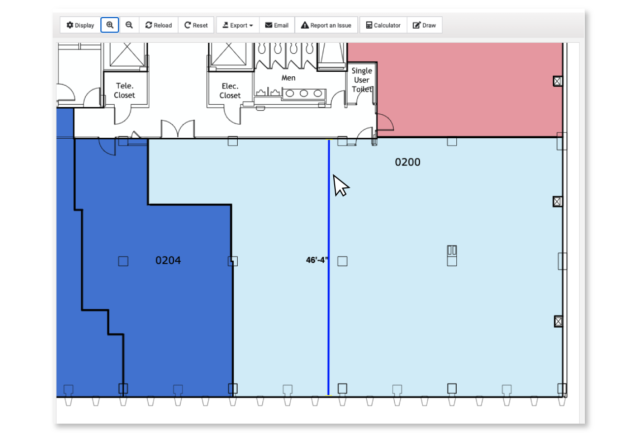Select the Tele. Closet room label

[124, 91]
